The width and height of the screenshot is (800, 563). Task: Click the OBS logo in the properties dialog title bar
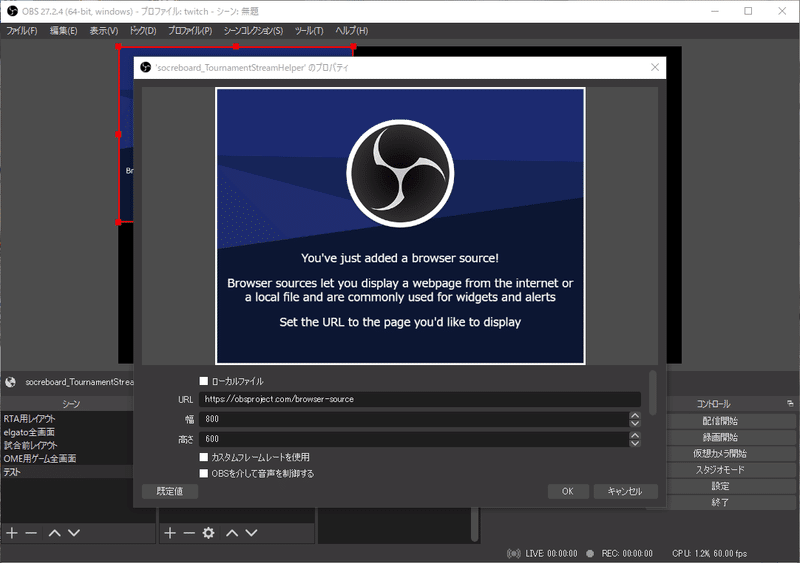[145, 67]
